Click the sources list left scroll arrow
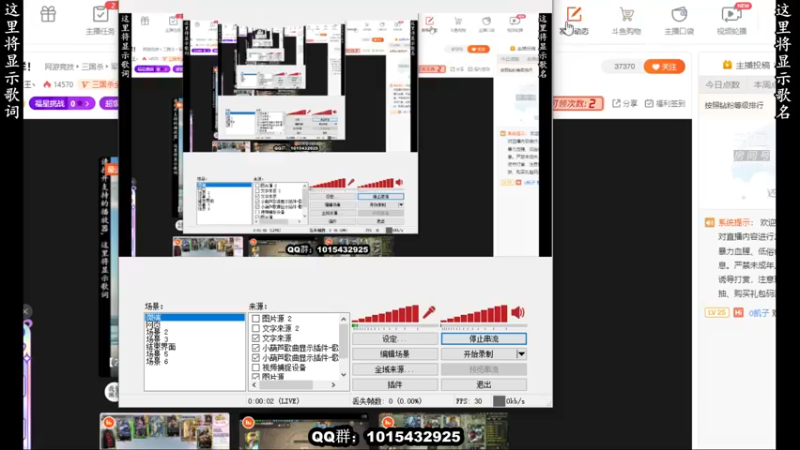 [254, 385]
